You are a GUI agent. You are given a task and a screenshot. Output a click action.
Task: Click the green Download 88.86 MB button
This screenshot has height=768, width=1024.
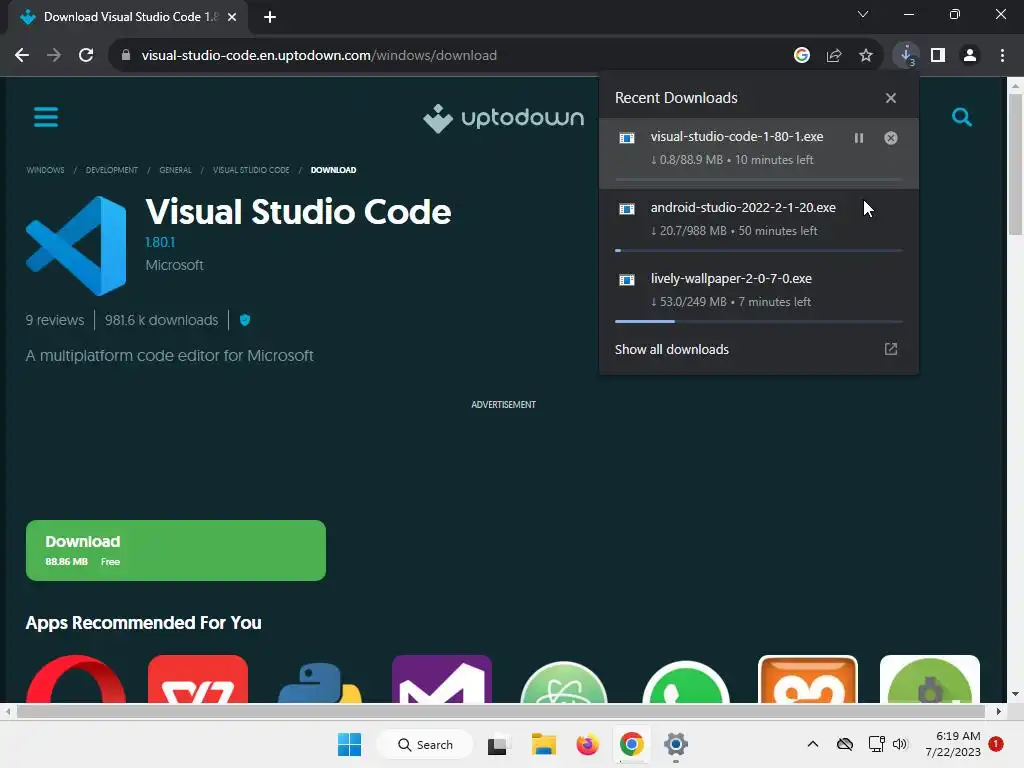click(176, 551)
